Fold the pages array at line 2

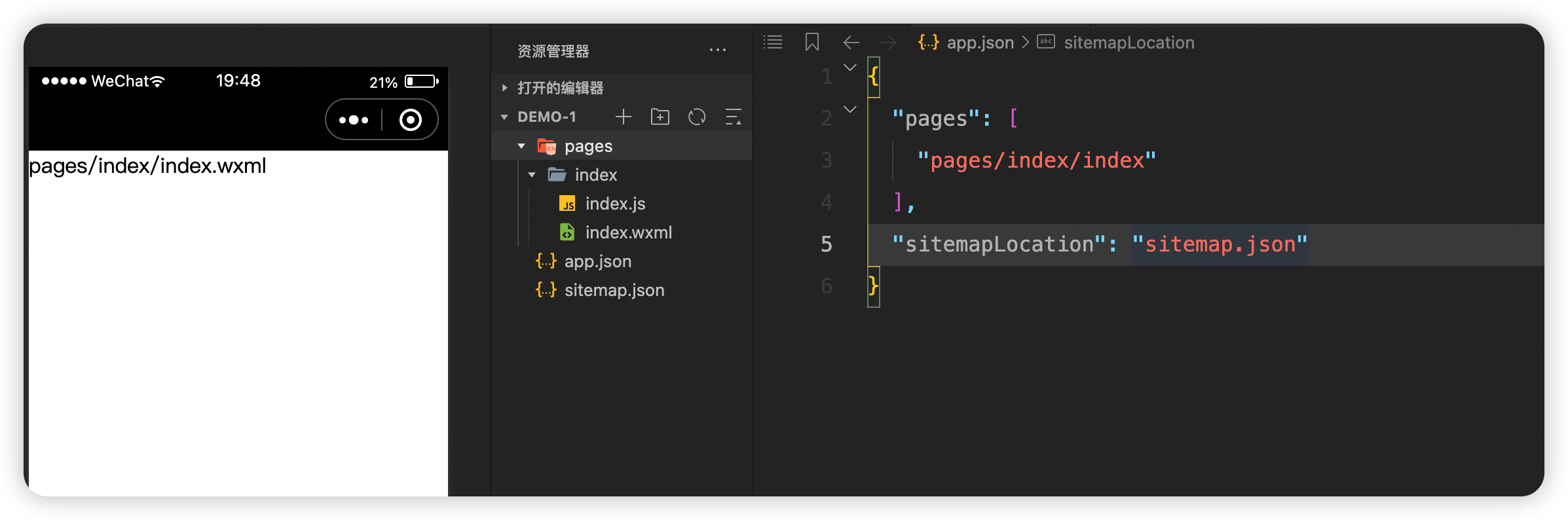pyautogui.click(x=850, y=110)
